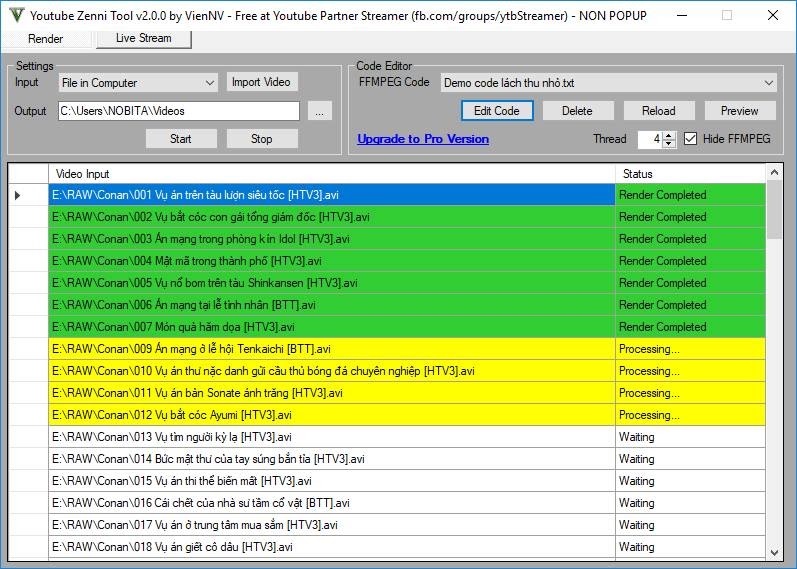Click Processing status of row 009
This screenshot has height=569, width=797.
click(x=690, y=349)
